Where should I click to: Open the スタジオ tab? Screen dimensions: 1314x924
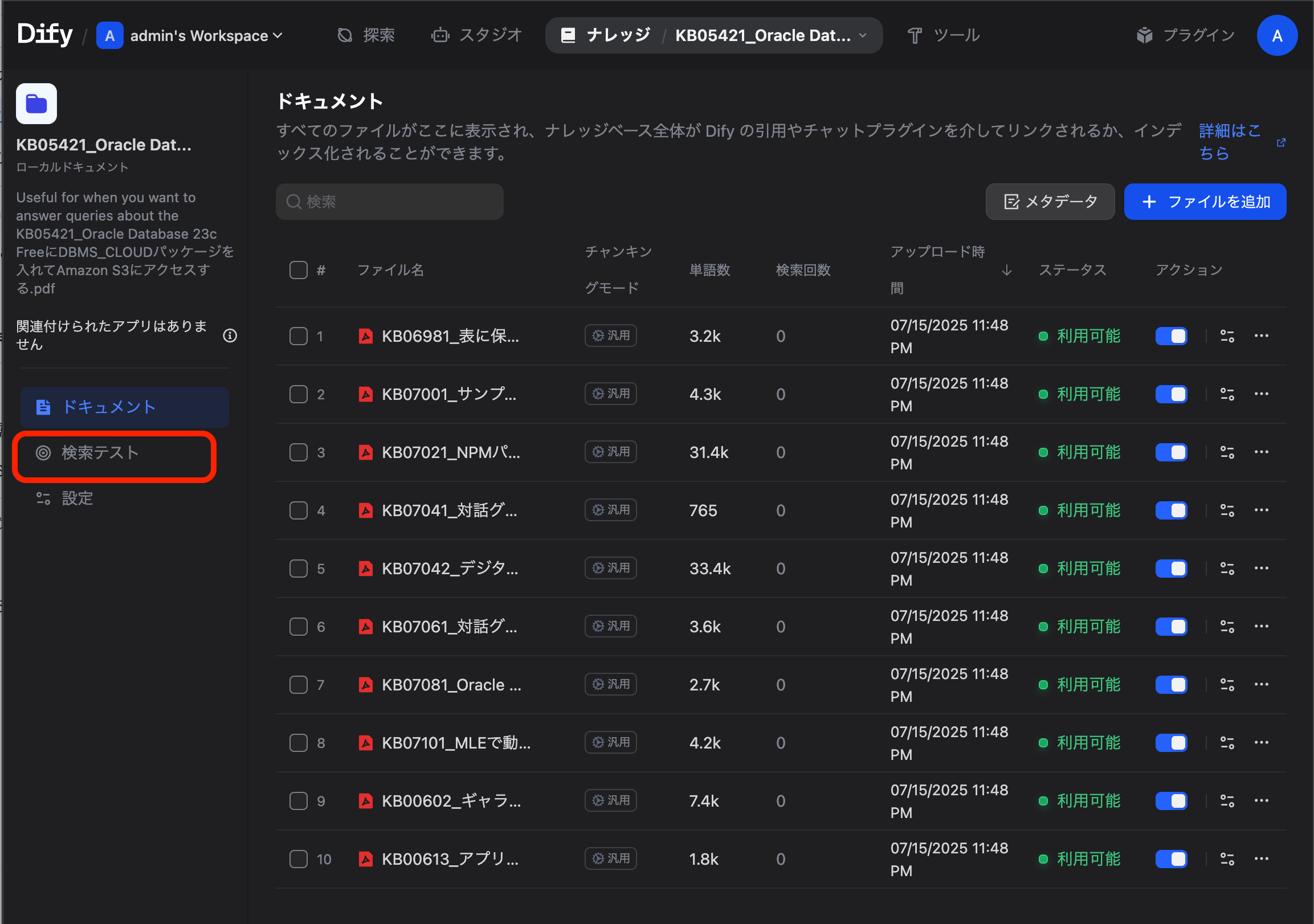[476, 35]
